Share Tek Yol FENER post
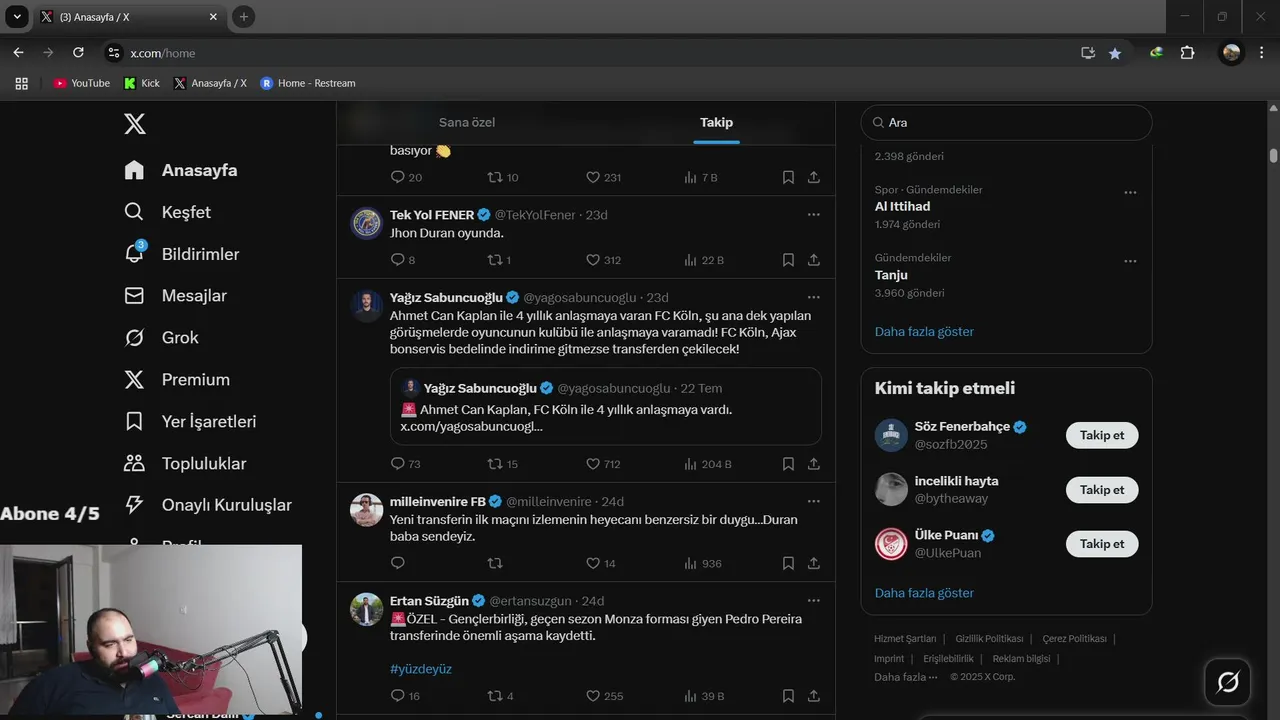Screen dimensions: 1280x720 click(x=814, y=260)
